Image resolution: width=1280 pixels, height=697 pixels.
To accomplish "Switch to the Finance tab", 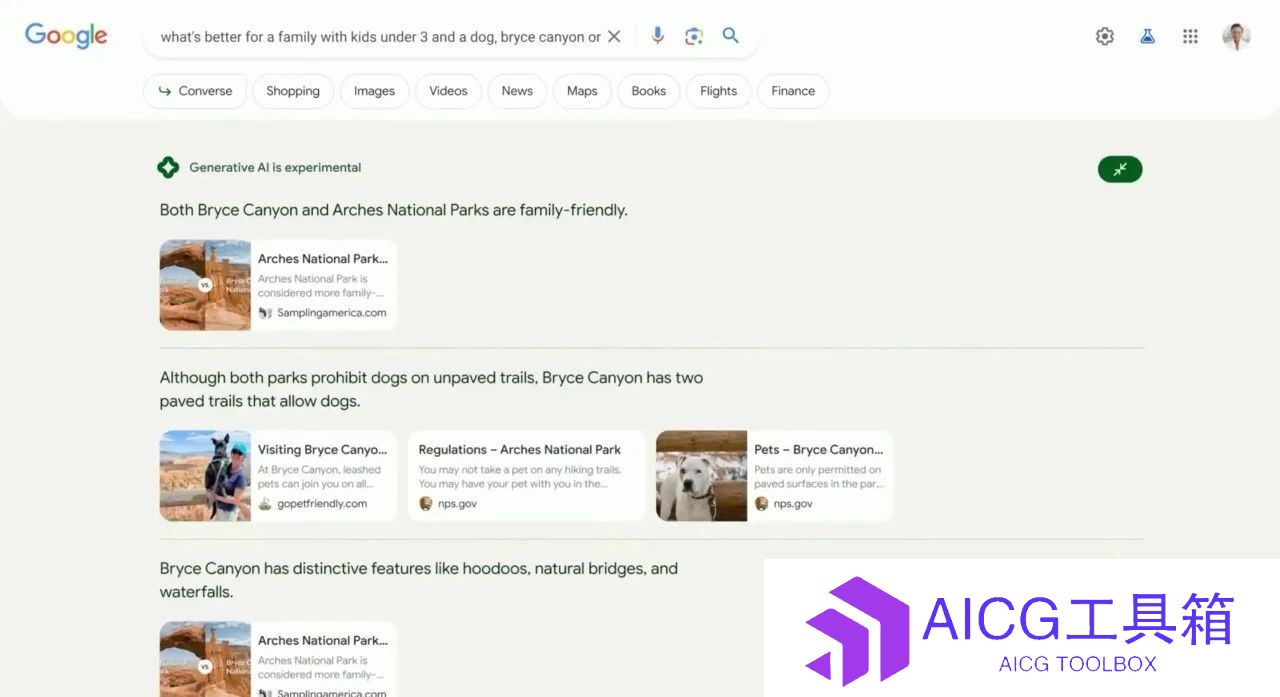I will tap(793, 91).
